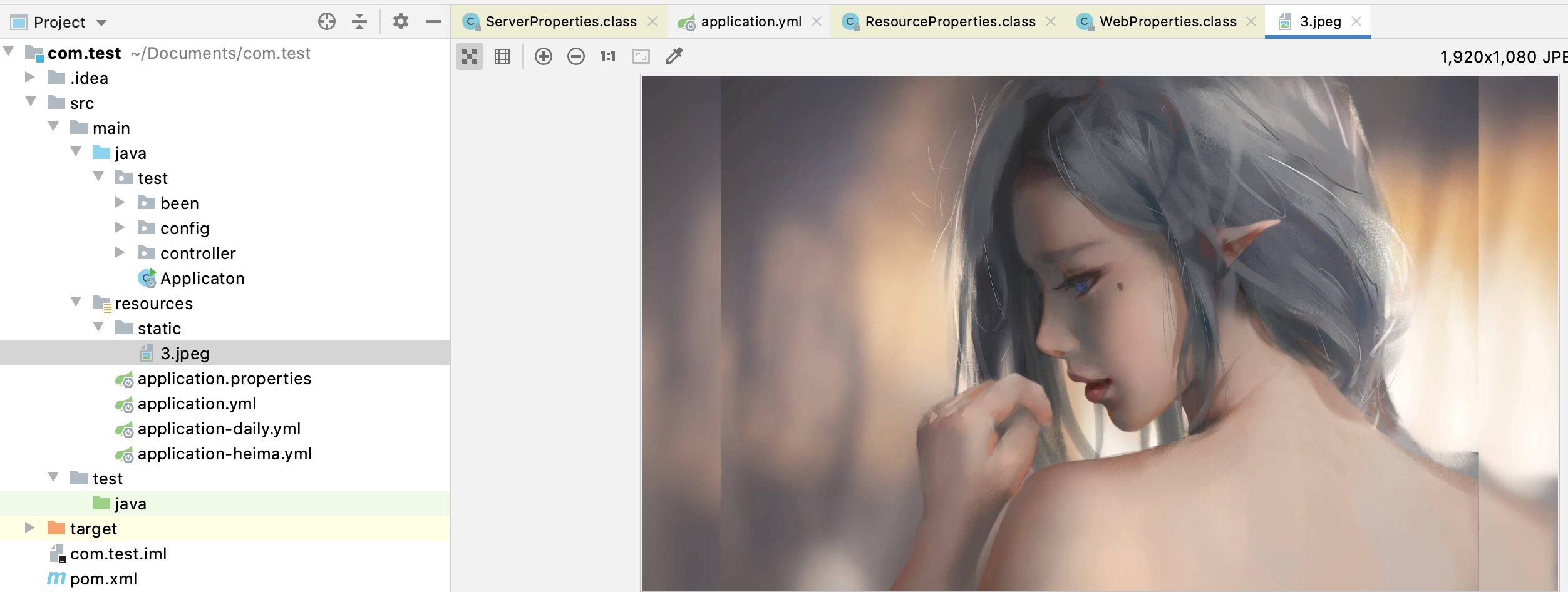
Task: Select the resources folder row
Action: [x=225, y=303]
